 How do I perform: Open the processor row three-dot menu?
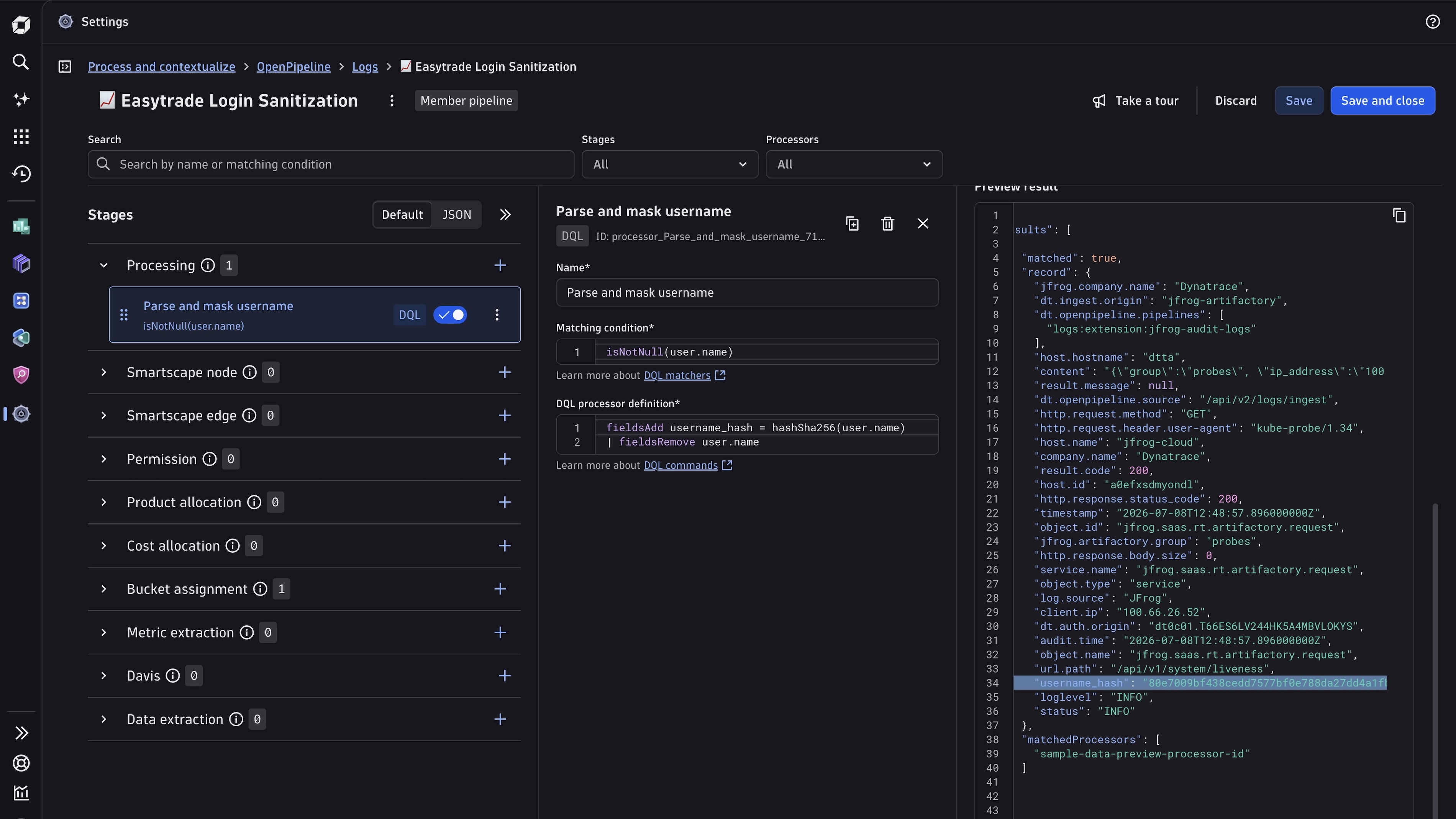tap(497, 315)
